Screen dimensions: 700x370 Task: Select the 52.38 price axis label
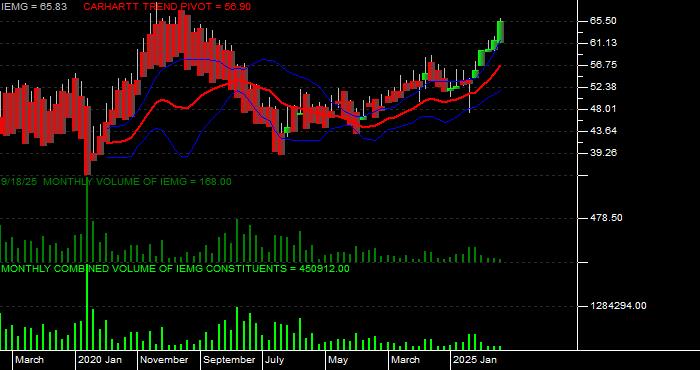click(x=604, y=87)
